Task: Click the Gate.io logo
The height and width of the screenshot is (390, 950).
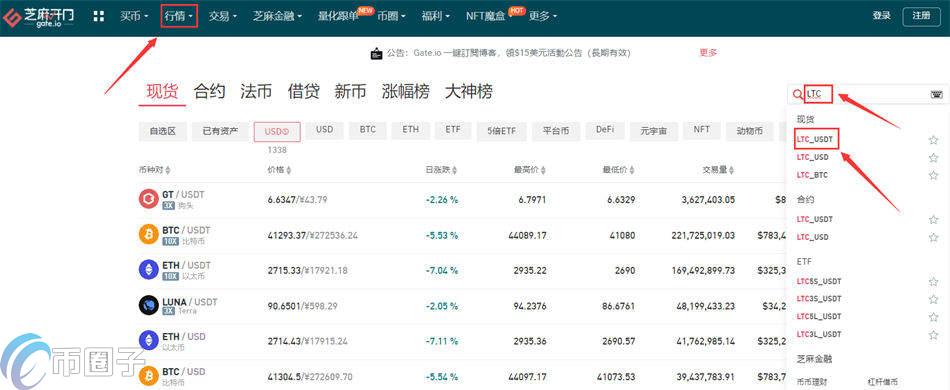Action: (x=39, y=18)
